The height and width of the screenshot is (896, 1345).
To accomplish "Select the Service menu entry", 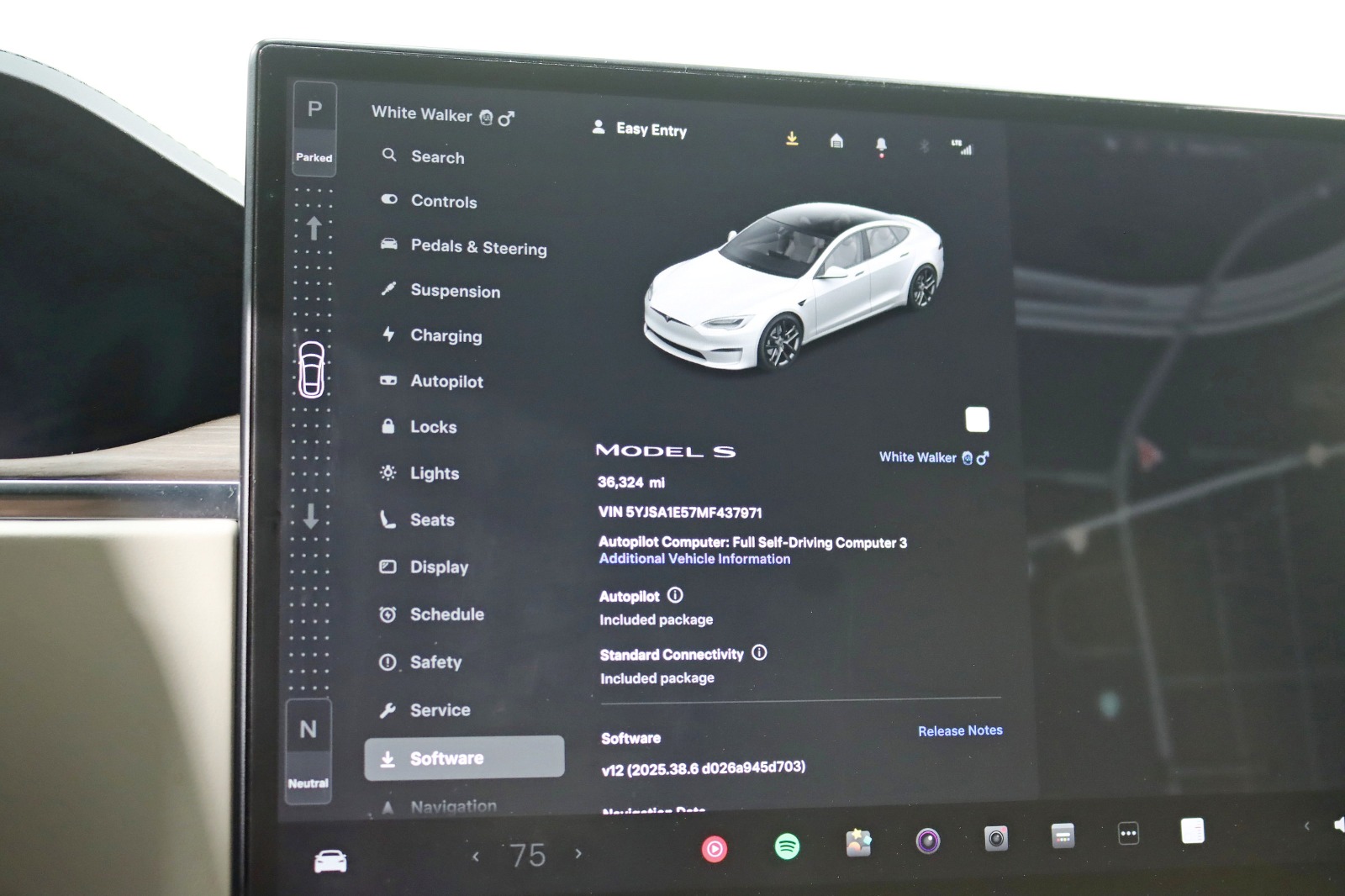I will [x=440, y=709].
